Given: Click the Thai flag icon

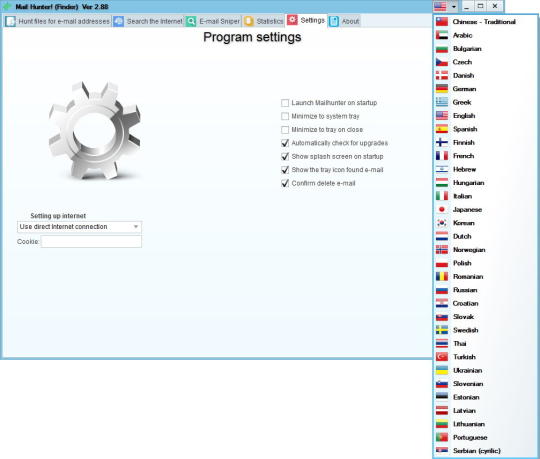Looking at the screenshot, I should click(442, 344).
